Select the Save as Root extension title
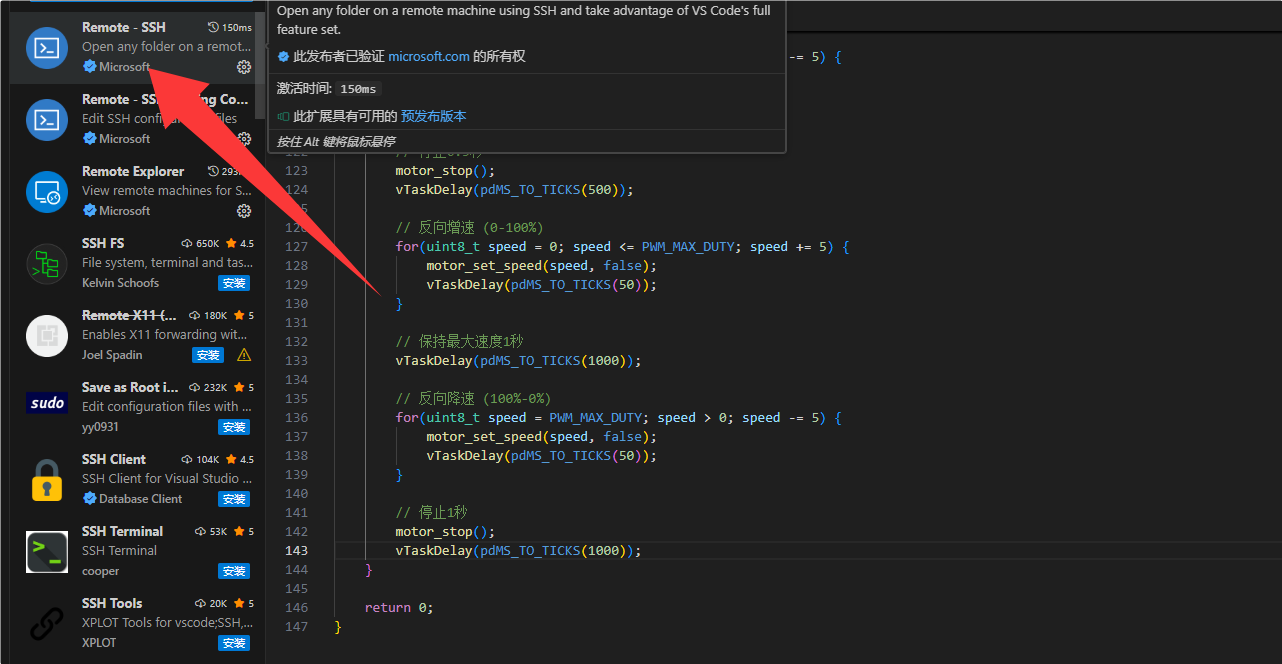The image size is (1282, 664). click(x=130, y=387)
